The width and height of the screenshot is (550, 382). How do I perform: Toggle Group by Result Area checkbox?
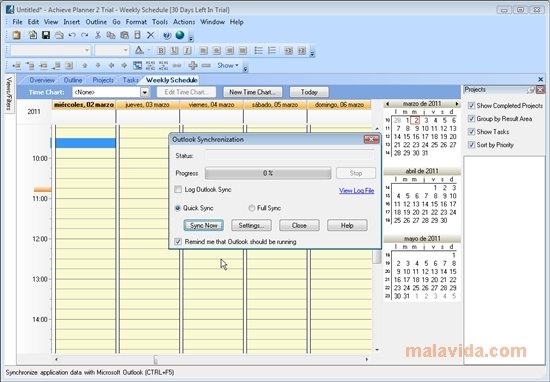pos(472,119)
